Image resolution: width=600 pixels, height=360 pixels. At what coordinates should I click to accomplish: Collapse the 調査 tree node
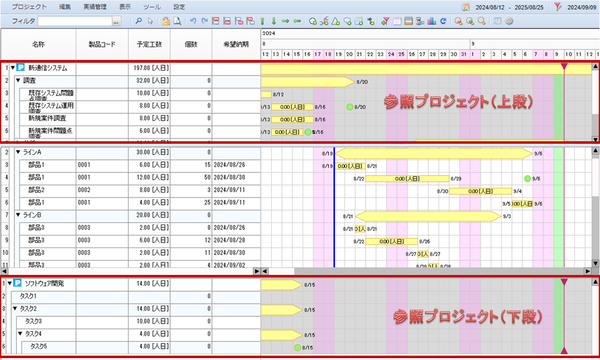point(18,81)
